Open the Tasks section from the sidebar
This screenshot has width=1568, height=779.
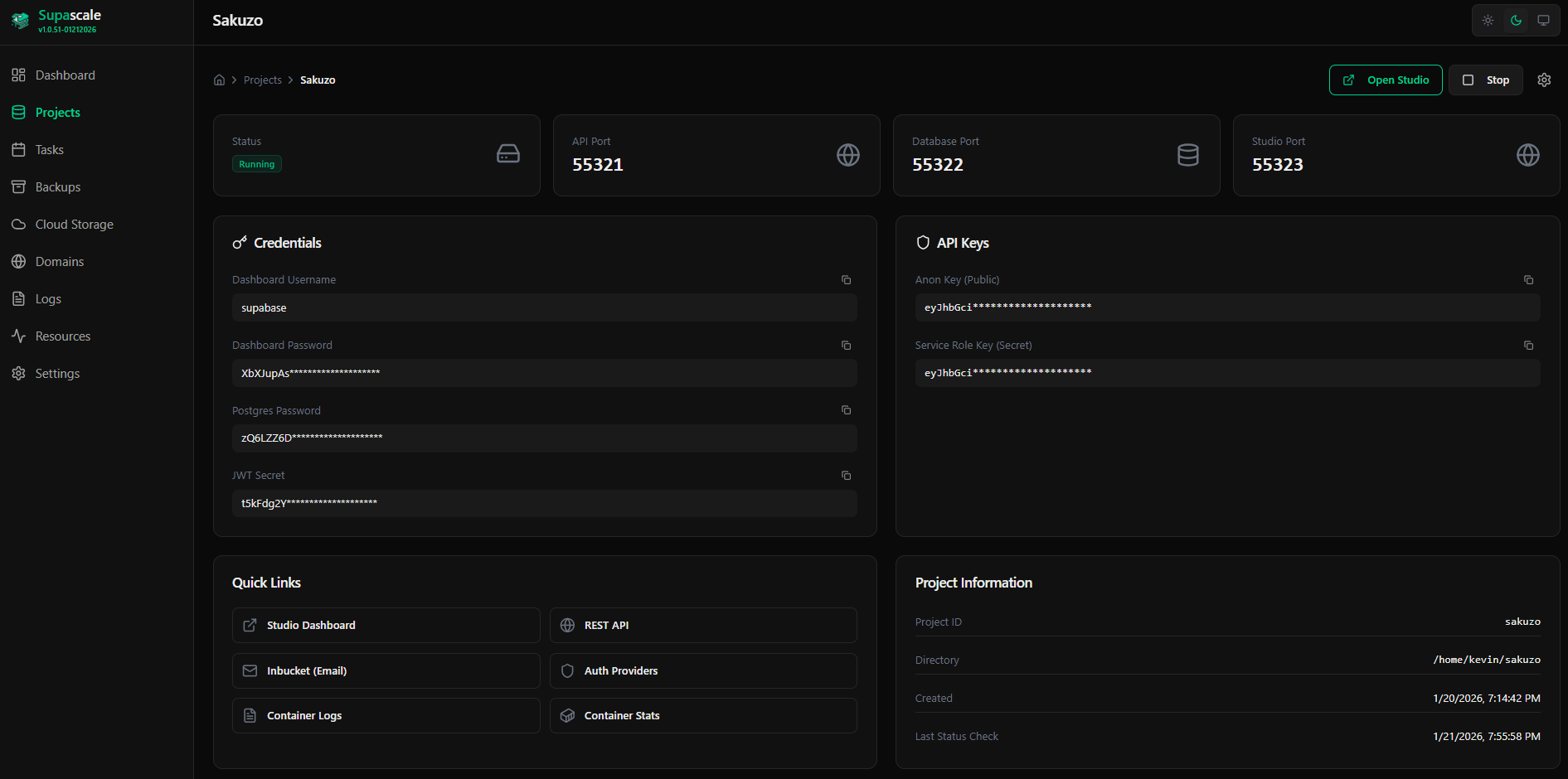pos(18,149)
